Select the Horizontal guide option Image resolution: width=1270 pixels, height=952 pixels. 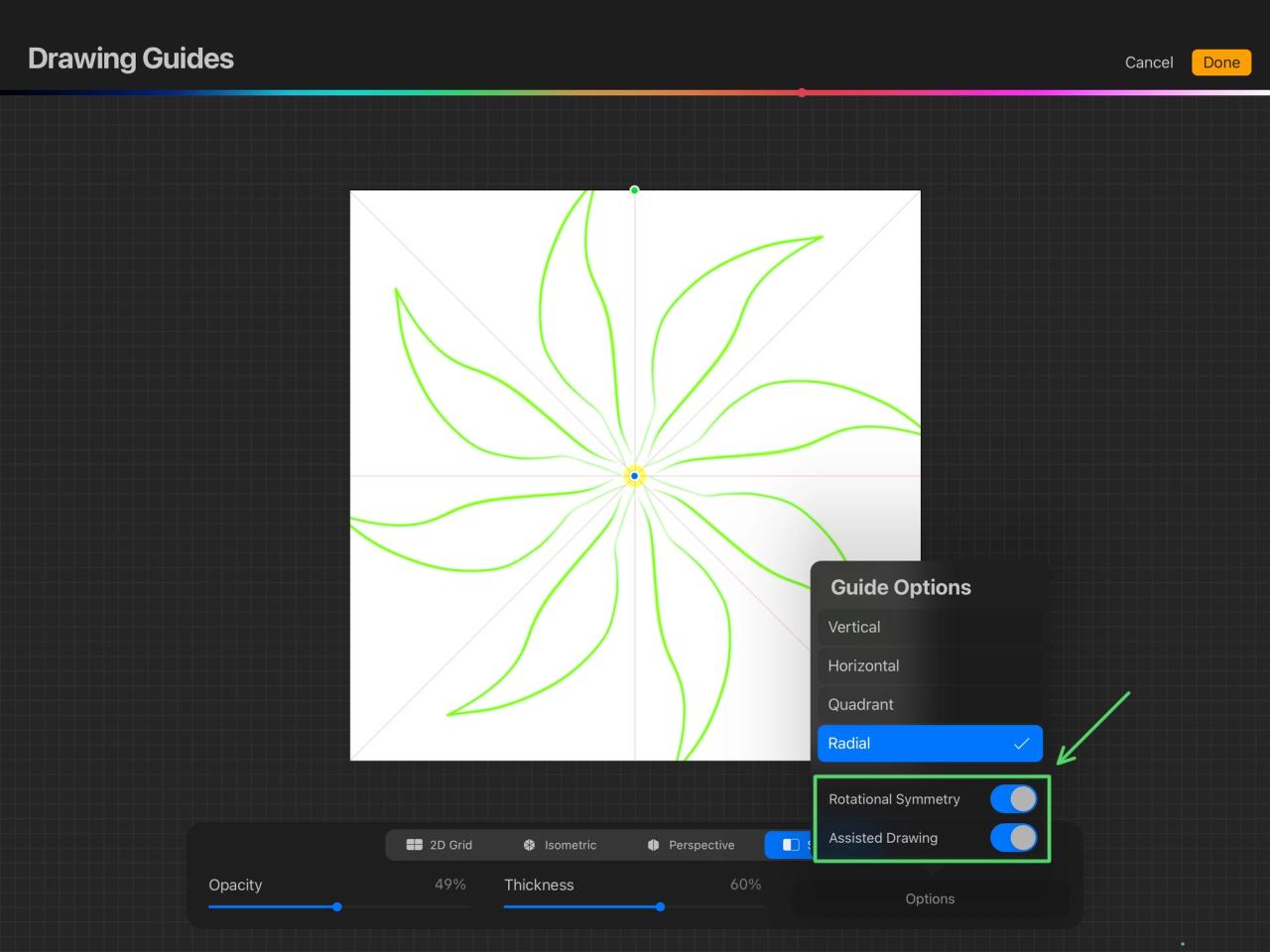pos(893,665)
